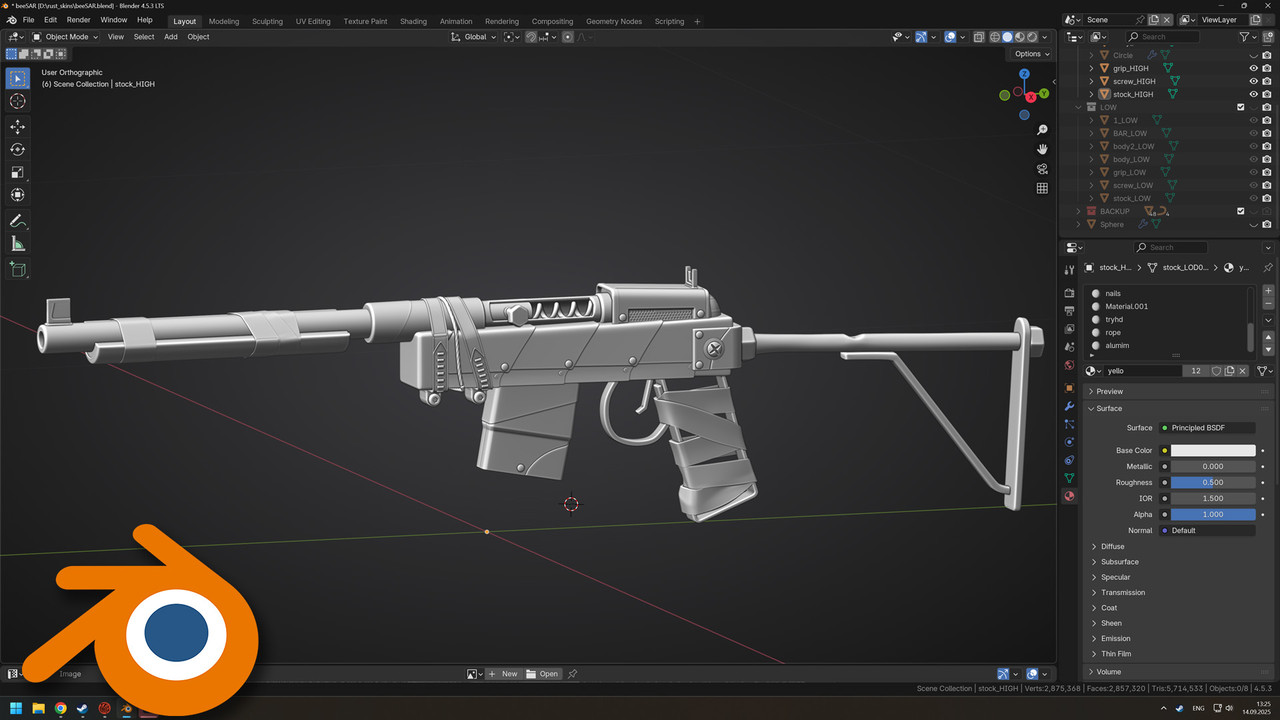Click the New image button

click(503, 674)
